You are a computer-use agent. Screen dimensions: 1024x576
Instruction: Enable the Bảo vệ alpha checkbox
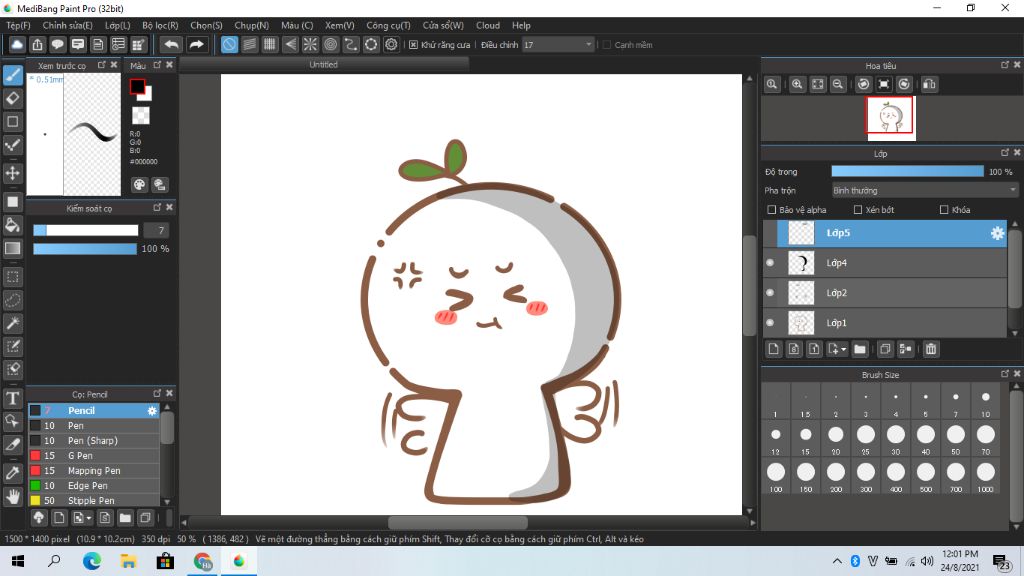point(772,210)
